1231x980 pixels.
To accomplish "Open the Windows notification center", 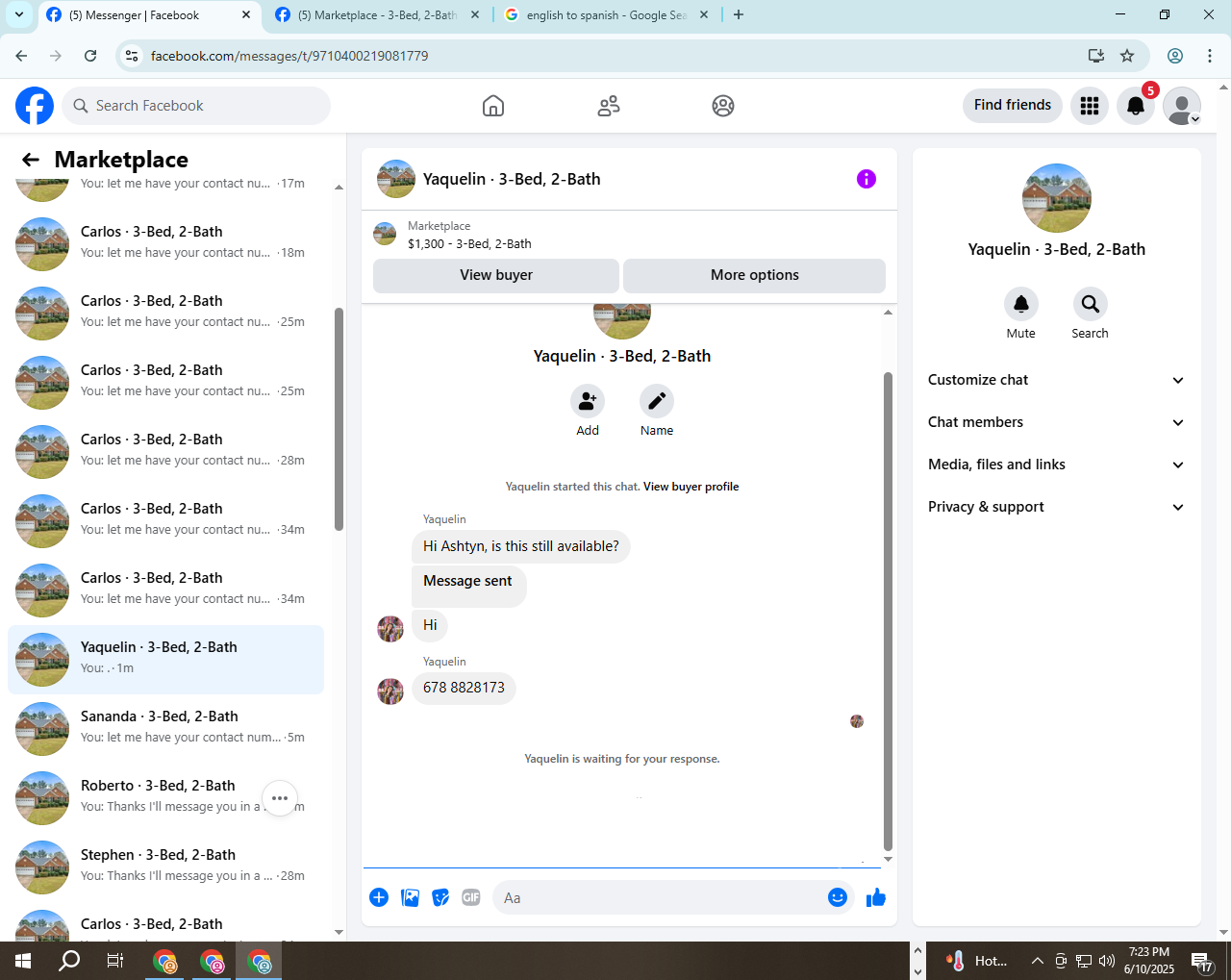I will coord(1203,961).
